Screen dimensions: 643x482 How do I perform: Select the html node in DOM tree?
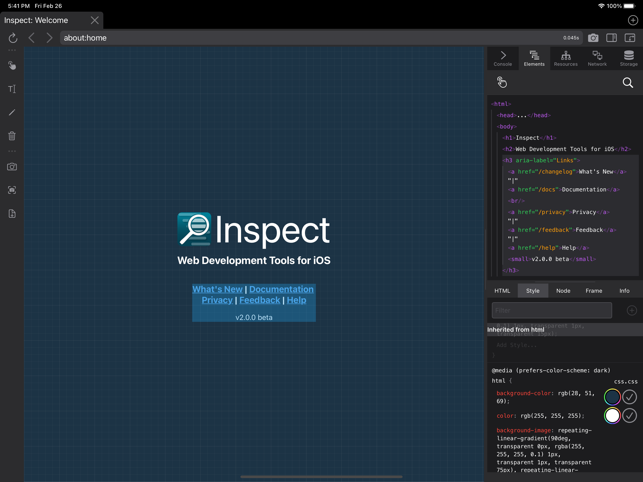tap(501, 104)
